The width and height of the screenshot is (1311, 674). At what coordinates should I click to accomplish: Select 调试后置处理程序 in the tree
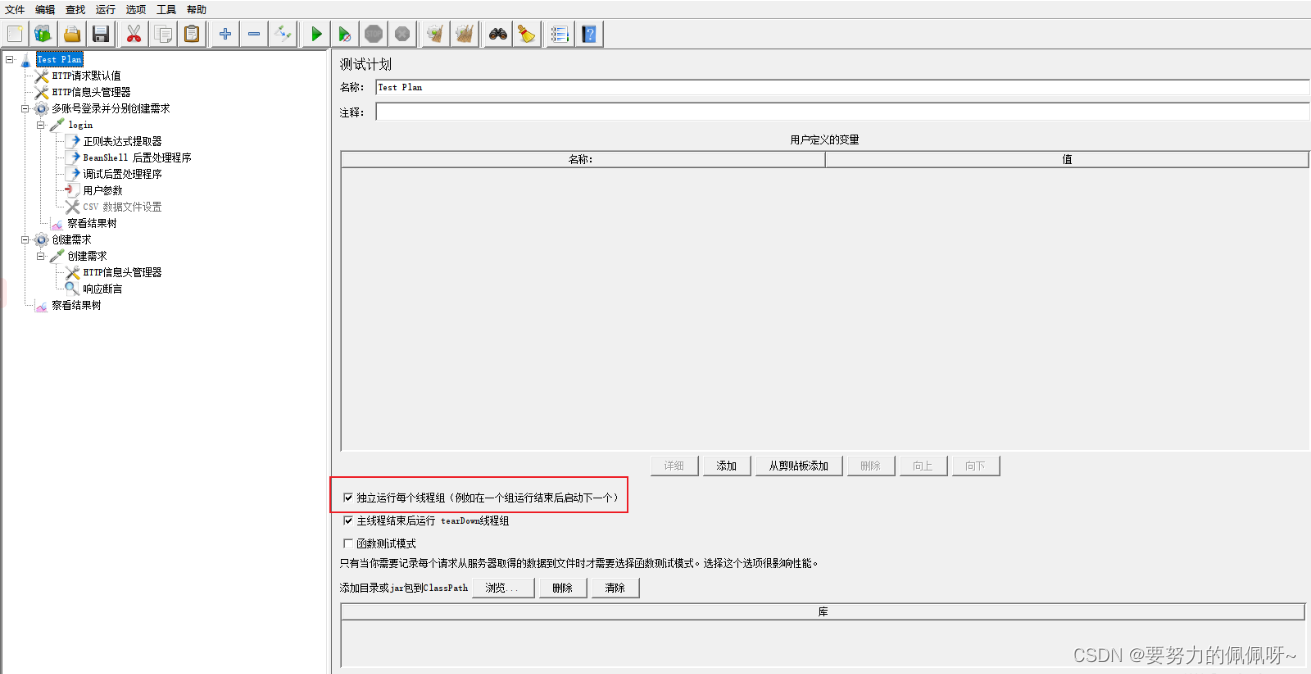[x=122, y=174]
